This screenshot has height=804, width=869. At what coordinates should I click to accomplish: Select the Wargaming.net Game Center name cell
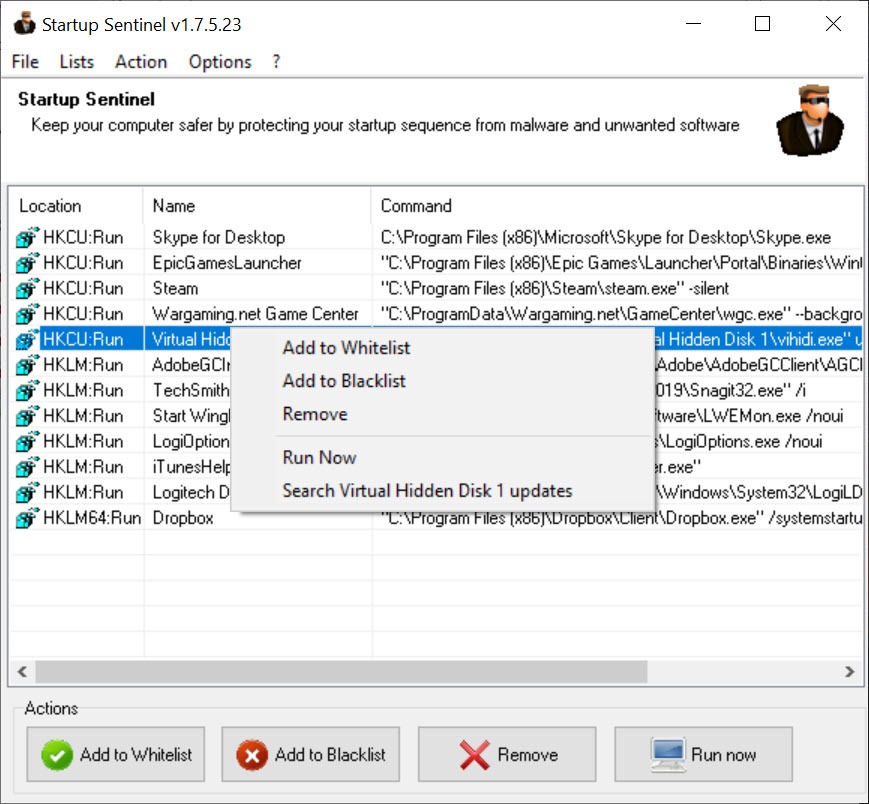pyautogui.click(x=255, y=314)
